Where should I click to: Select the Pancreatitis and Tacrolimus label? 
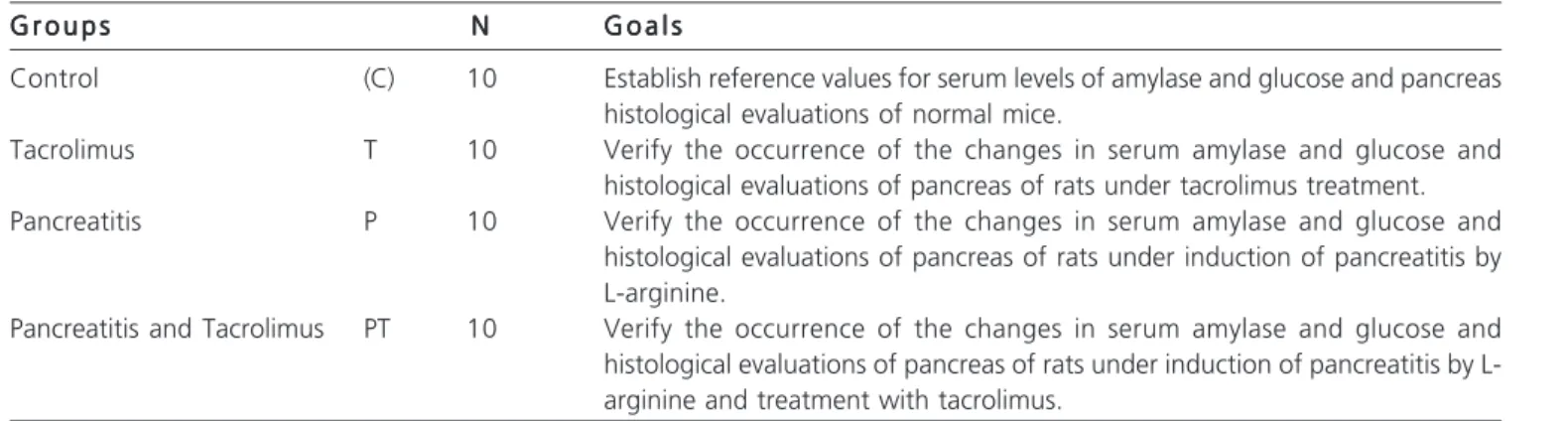(x=167, y=329)
